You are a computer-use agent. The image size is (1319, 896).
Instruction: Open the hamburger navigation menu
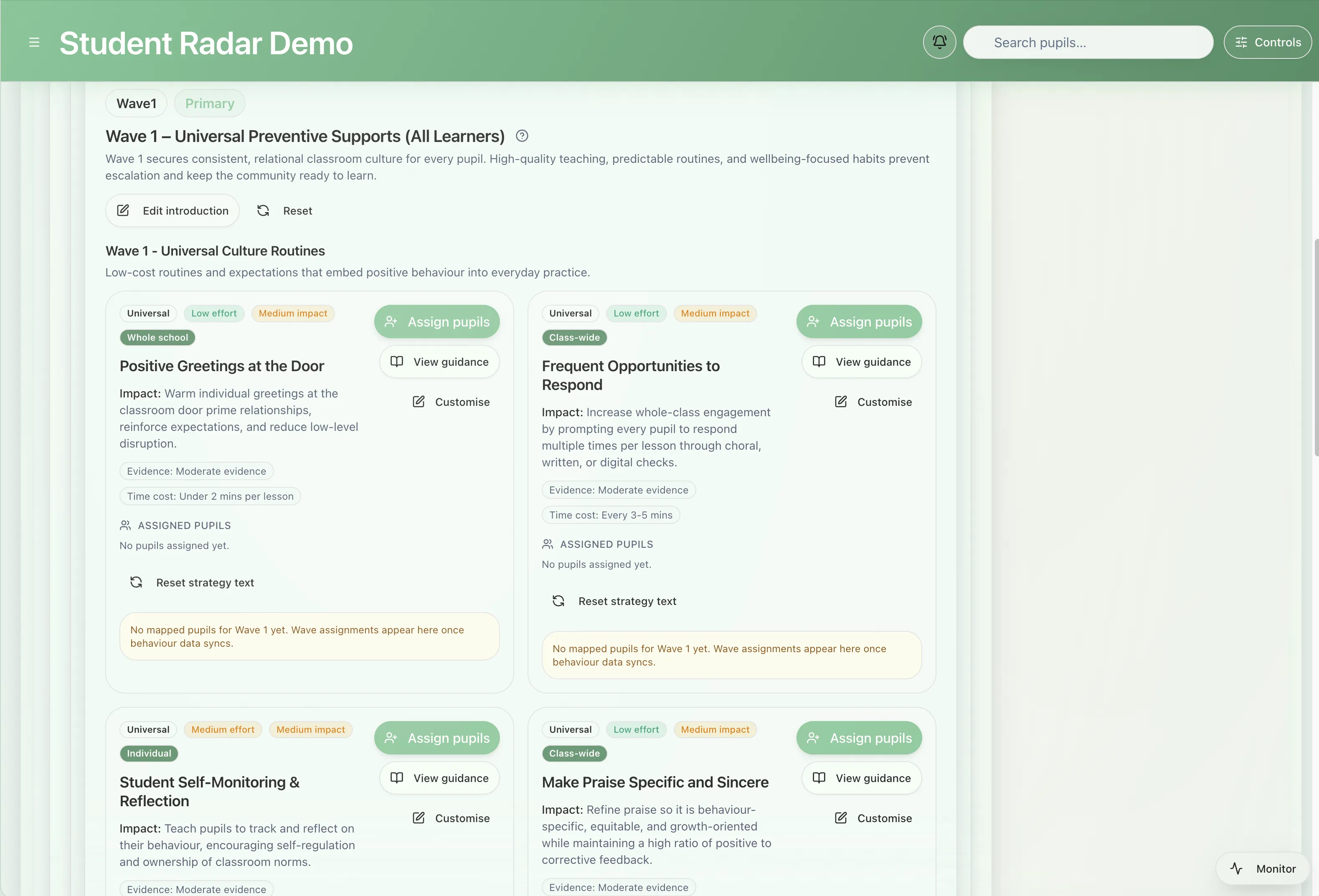tap(34, 43)
